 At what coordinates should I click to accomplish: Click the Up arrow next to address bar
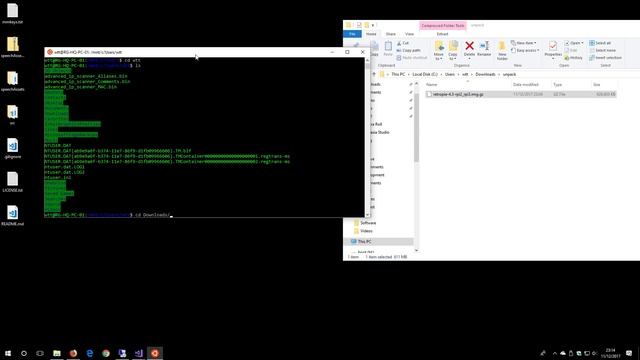[374, 74]
